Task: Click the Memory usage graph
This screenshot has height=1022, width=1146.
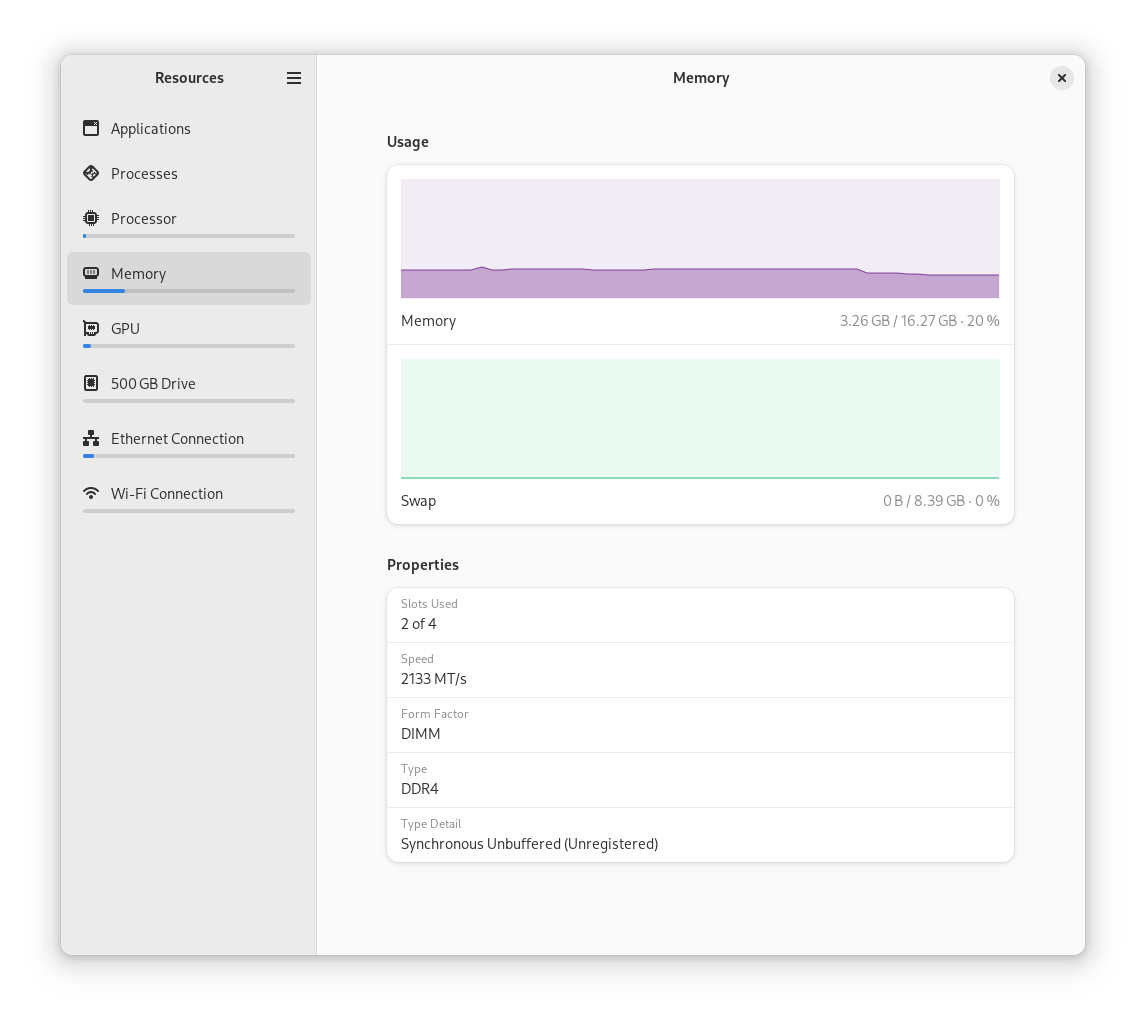Action: coord(700,238)
